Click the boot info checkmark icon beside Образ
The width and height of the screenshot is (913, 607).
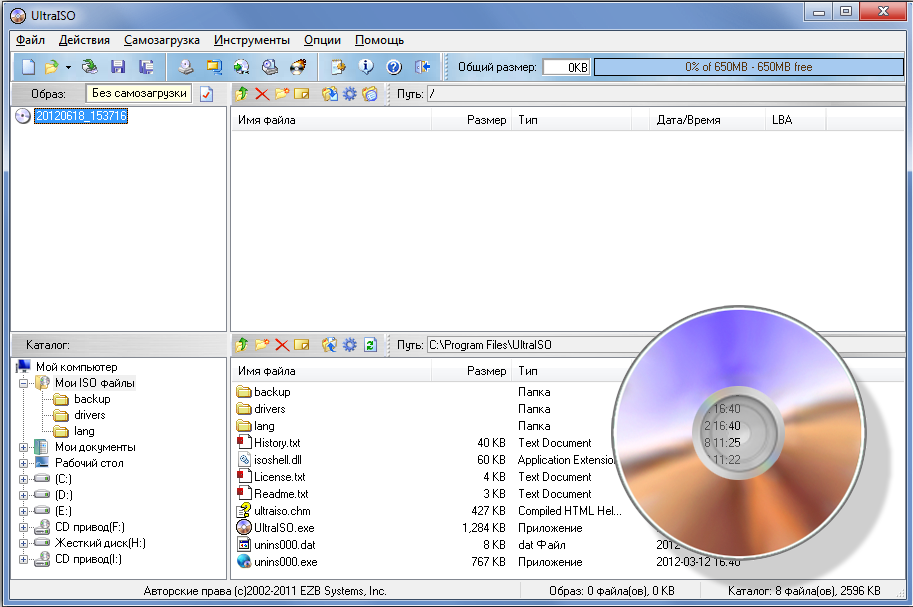click(x=206, y=94)
